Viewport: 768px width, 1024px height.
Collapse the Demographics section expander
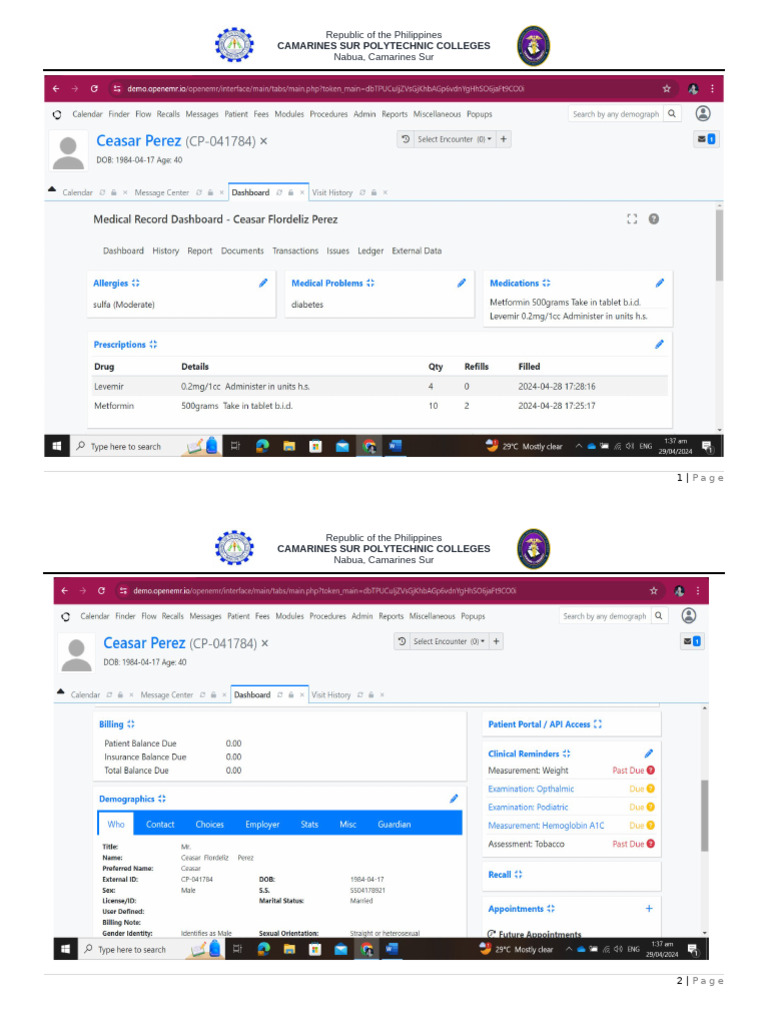(x=162, y=798)
